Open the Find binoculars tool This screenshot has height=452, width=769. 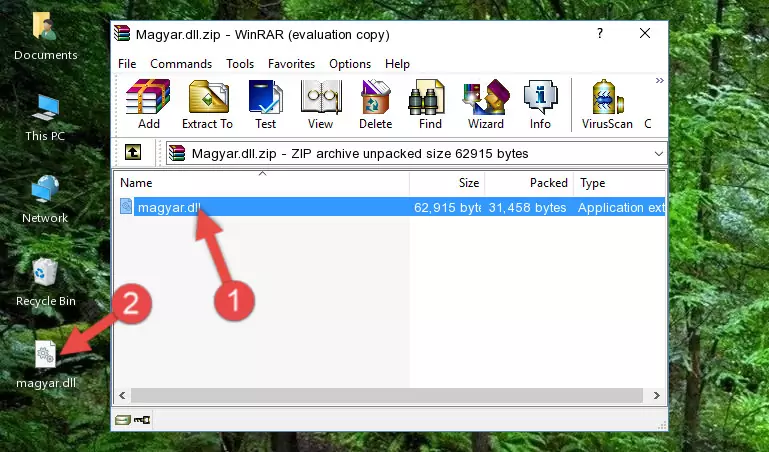(430, 104)
